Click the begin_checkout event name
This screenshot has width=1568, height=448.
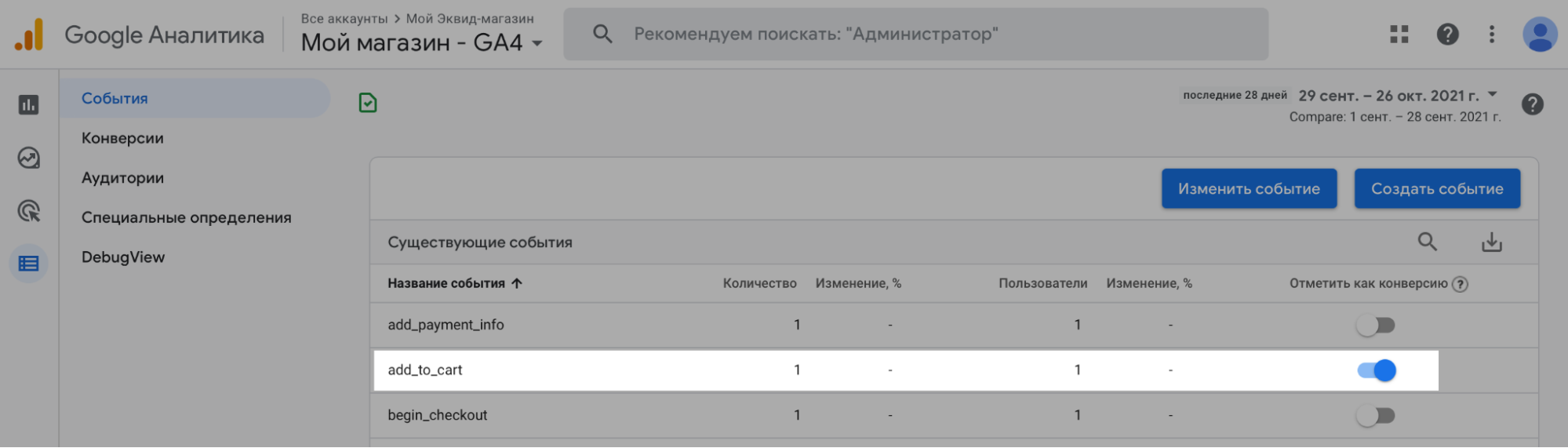tap(437, 415)
